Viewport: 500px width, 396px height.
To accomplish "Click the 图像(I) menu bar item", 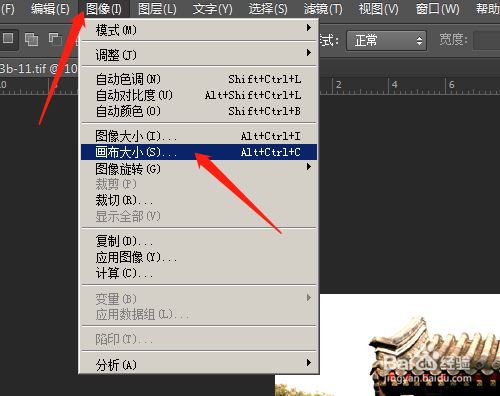I will (104, 9).
